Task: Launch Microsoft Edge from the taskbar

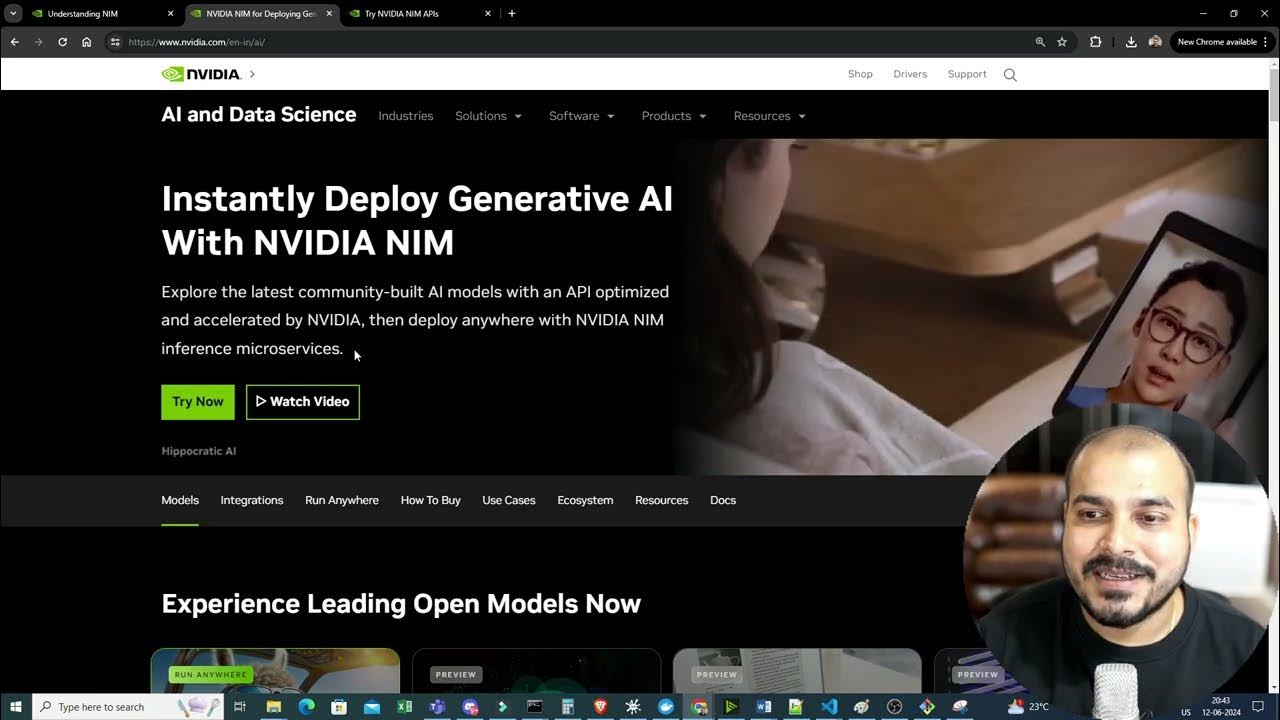Action: pyautogui.click(x=306, y=707)
